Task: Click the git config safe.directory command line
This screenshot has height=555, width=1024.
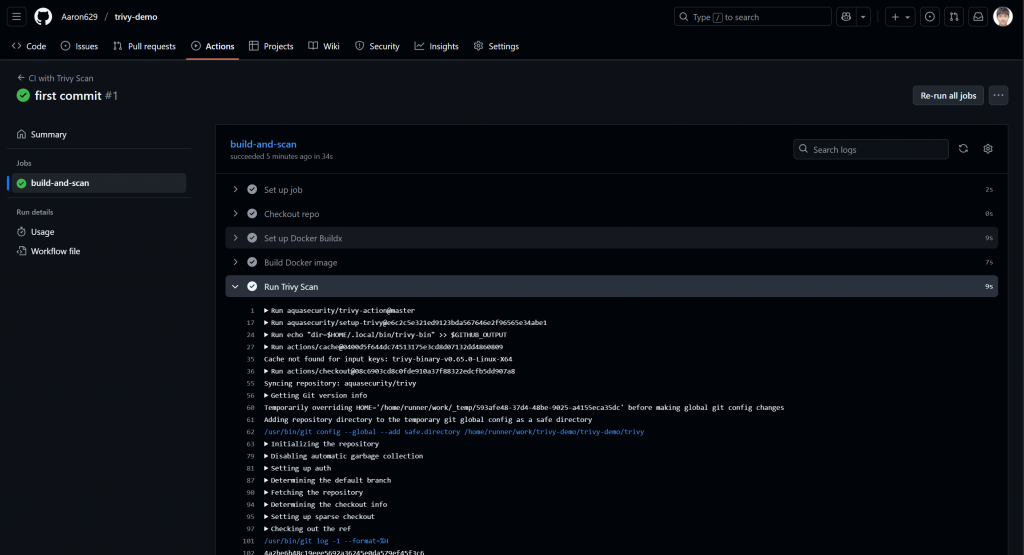Action: [454, 432]
